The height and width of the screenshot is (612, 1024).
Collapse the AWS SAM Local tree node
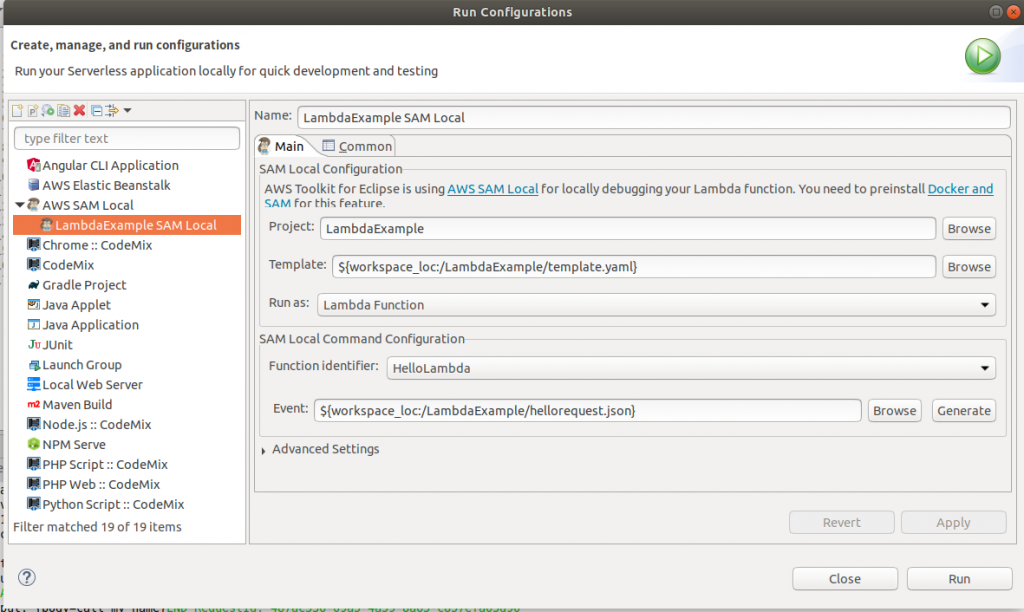[20, 205]
